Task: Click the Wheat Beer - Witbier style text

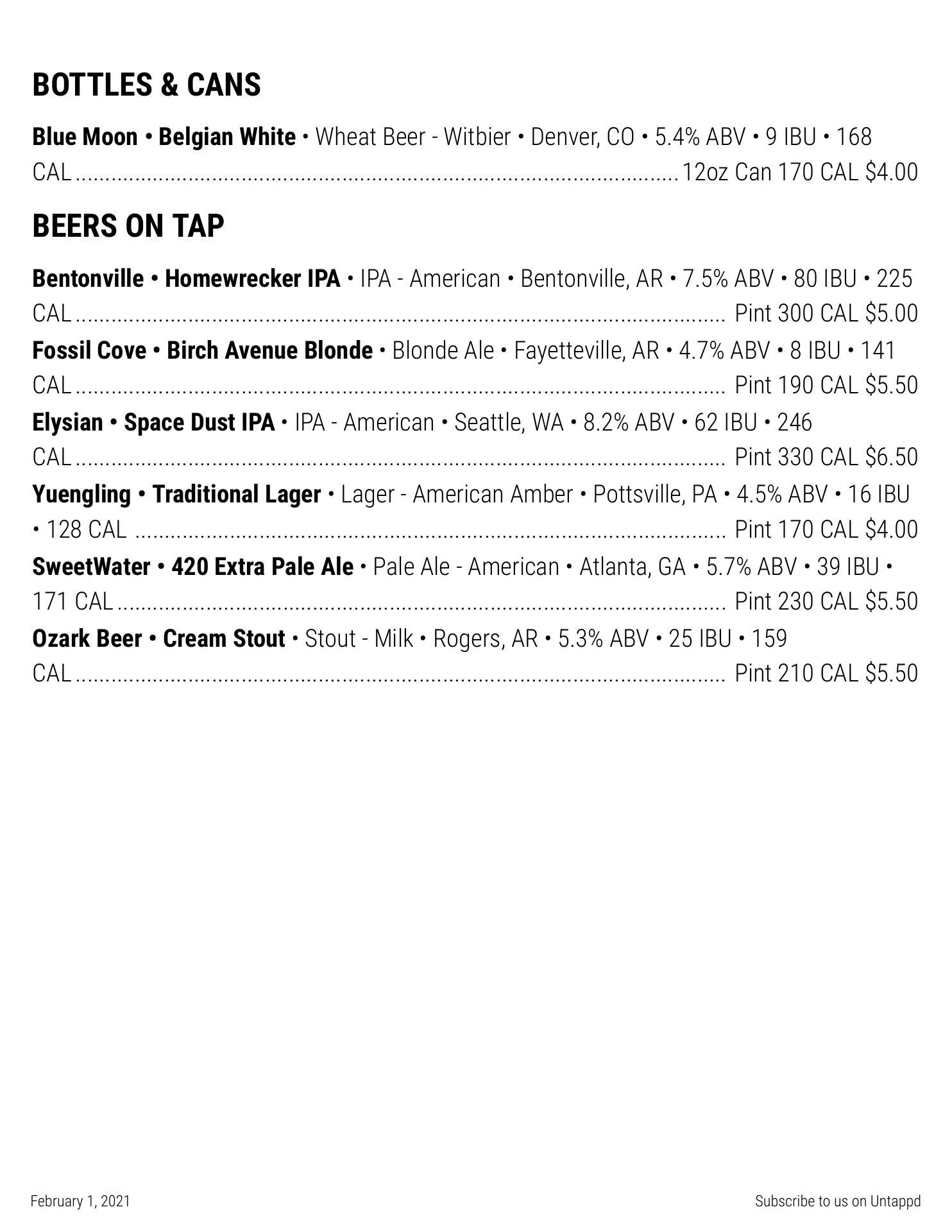Action: pos(413,137)
